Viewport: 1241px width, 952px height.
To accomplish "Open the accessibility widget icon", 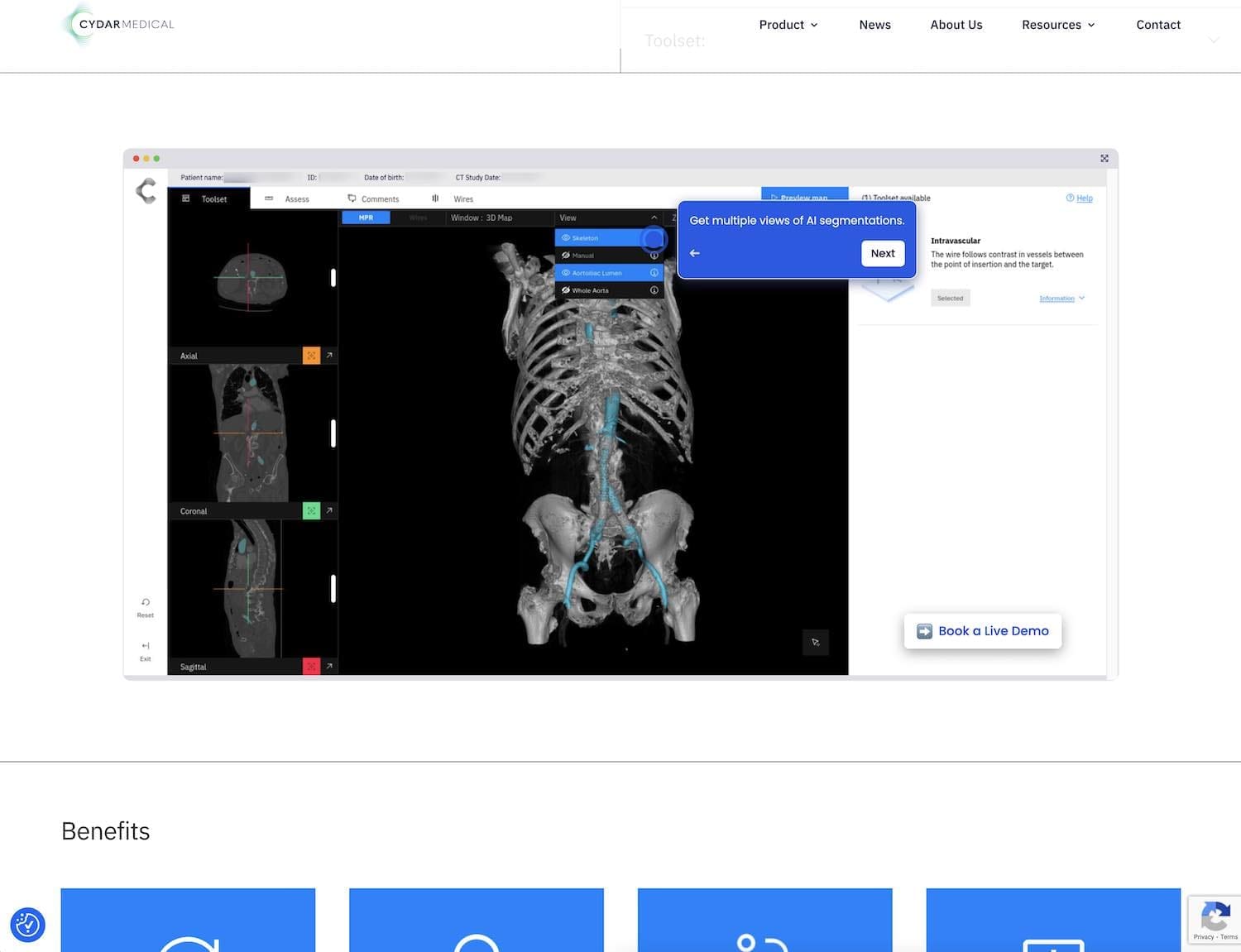I will pos(27,925).
